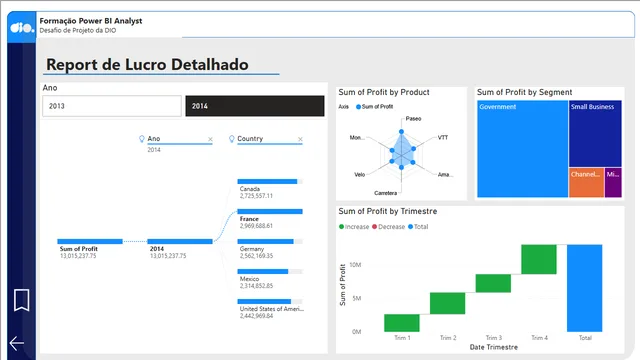
Task: Click the DIO logo icon
Action: click(x=22, y=28)
